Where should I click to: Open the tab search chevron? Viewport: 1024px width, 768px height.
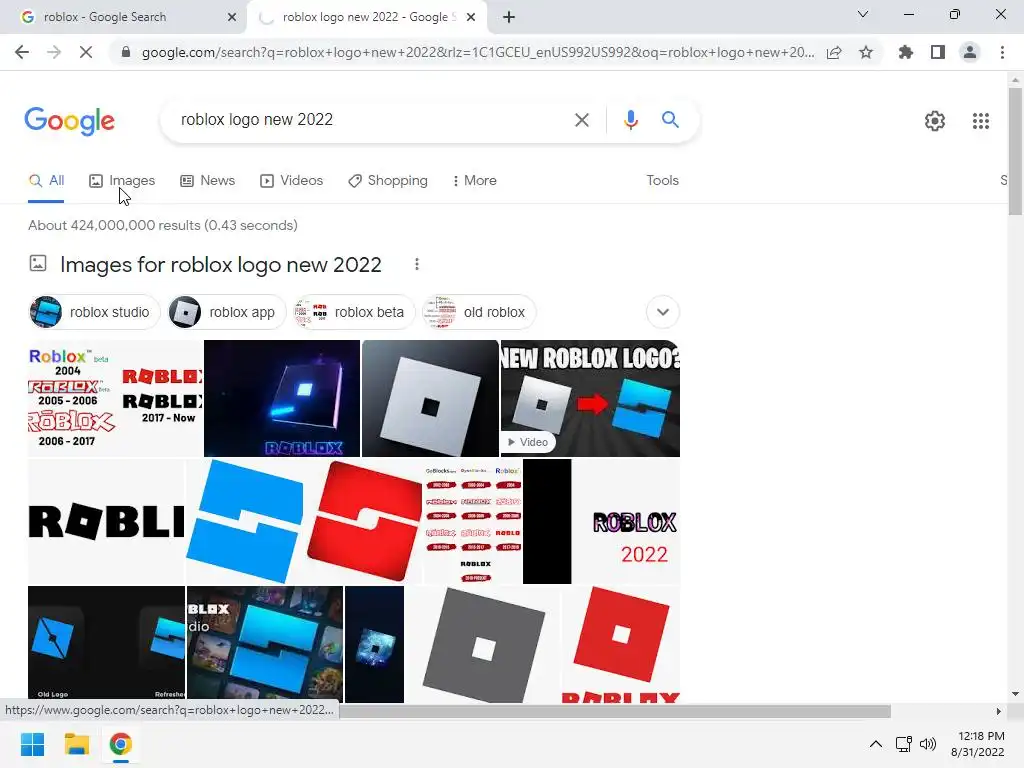[x=863, y=14]
